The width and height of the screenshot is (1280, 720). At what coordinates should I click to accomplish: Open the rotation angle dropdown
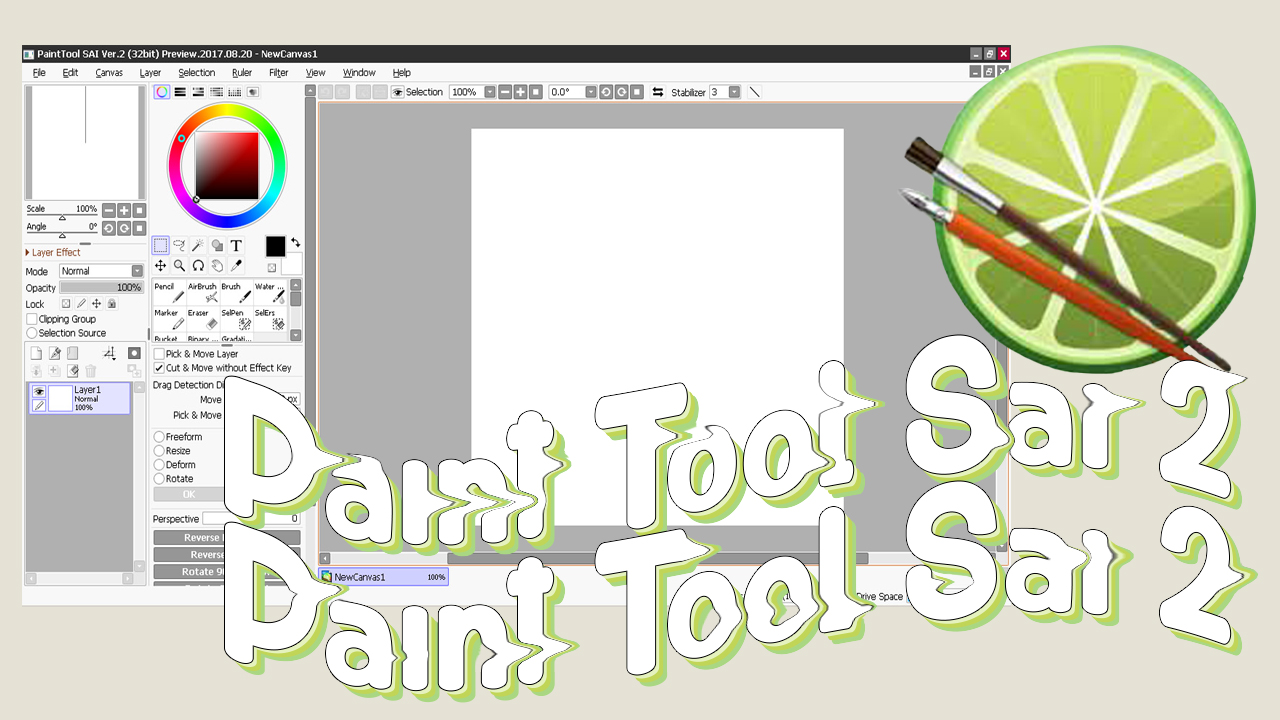pyautogui.click(x=591, y=92)
